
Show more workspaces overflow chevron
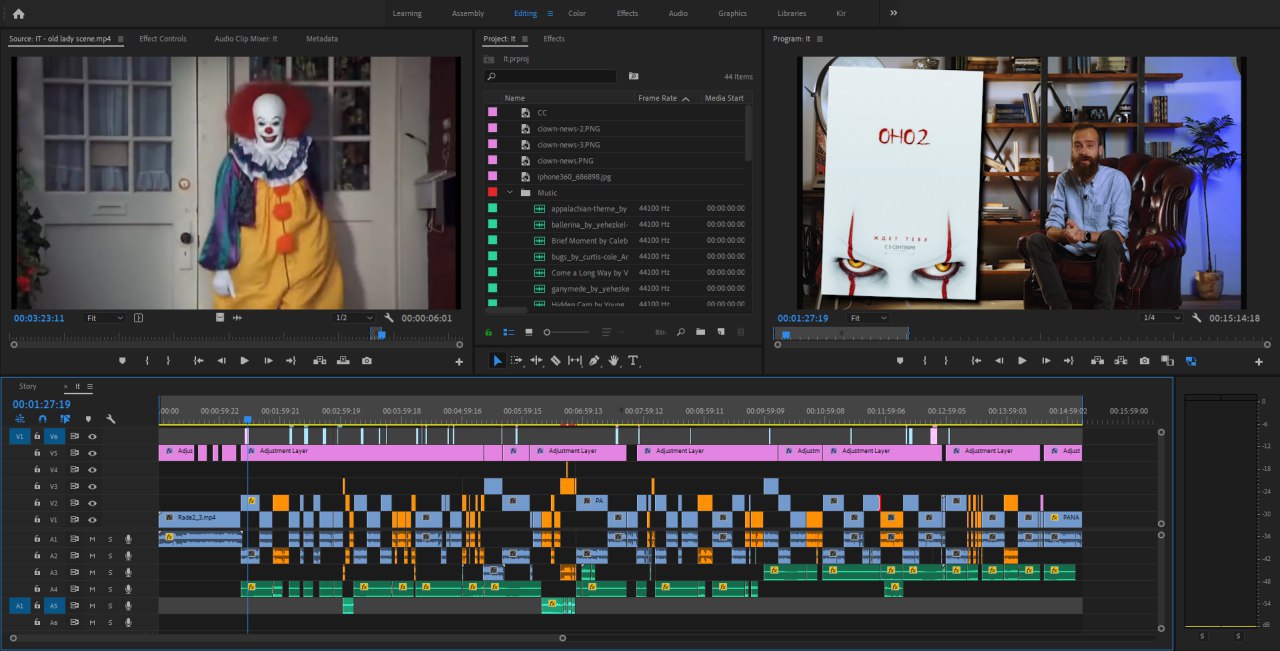(x=893, y=13)
